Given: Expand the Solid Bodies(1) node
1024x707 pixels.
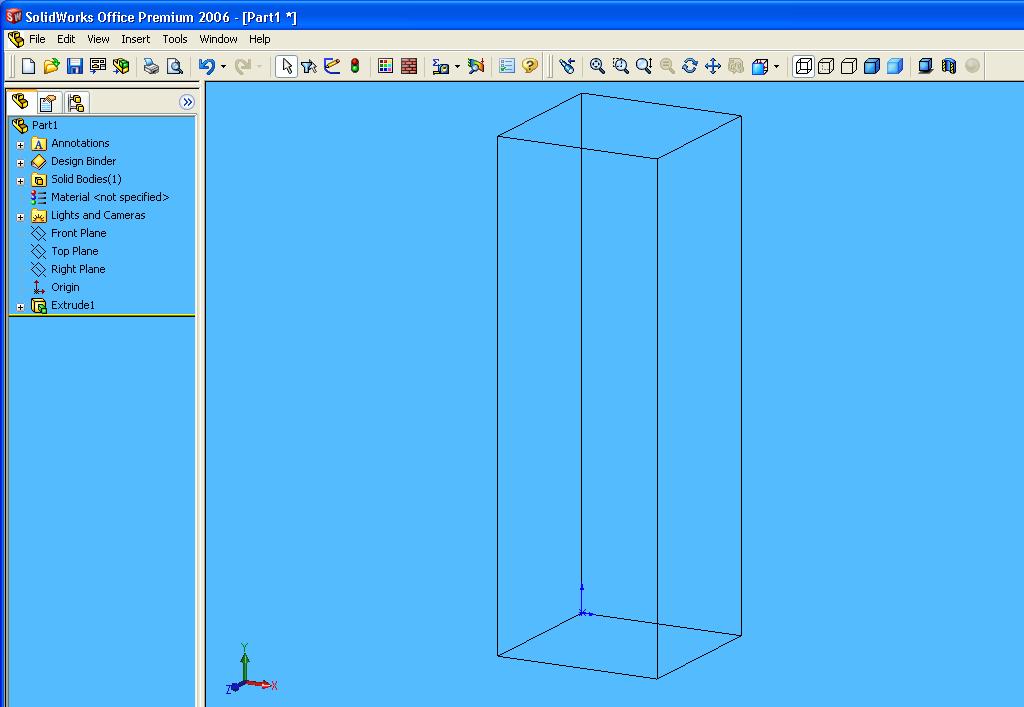Looking at the screenshot, I should click(x=20, y=181).
